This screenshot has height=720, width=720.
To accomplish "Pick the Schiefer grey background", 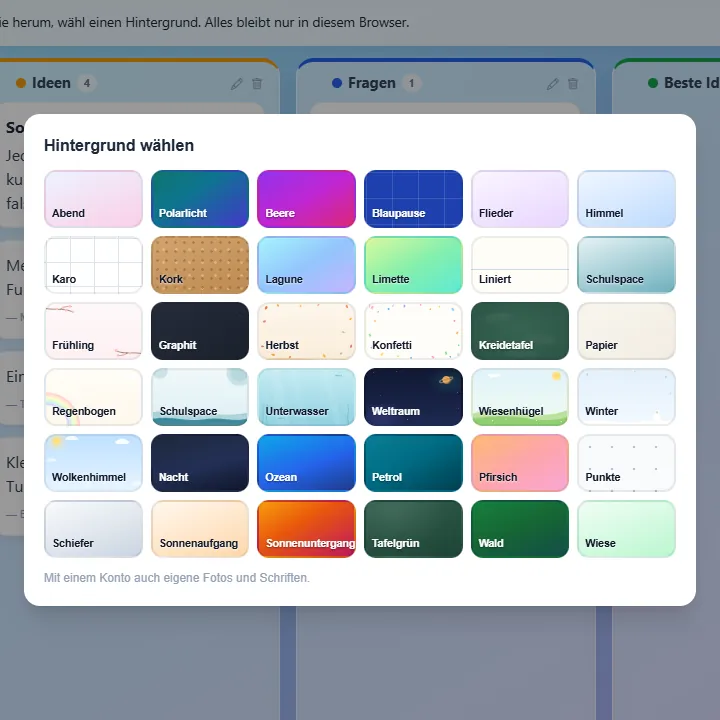I will coord(93,529).
